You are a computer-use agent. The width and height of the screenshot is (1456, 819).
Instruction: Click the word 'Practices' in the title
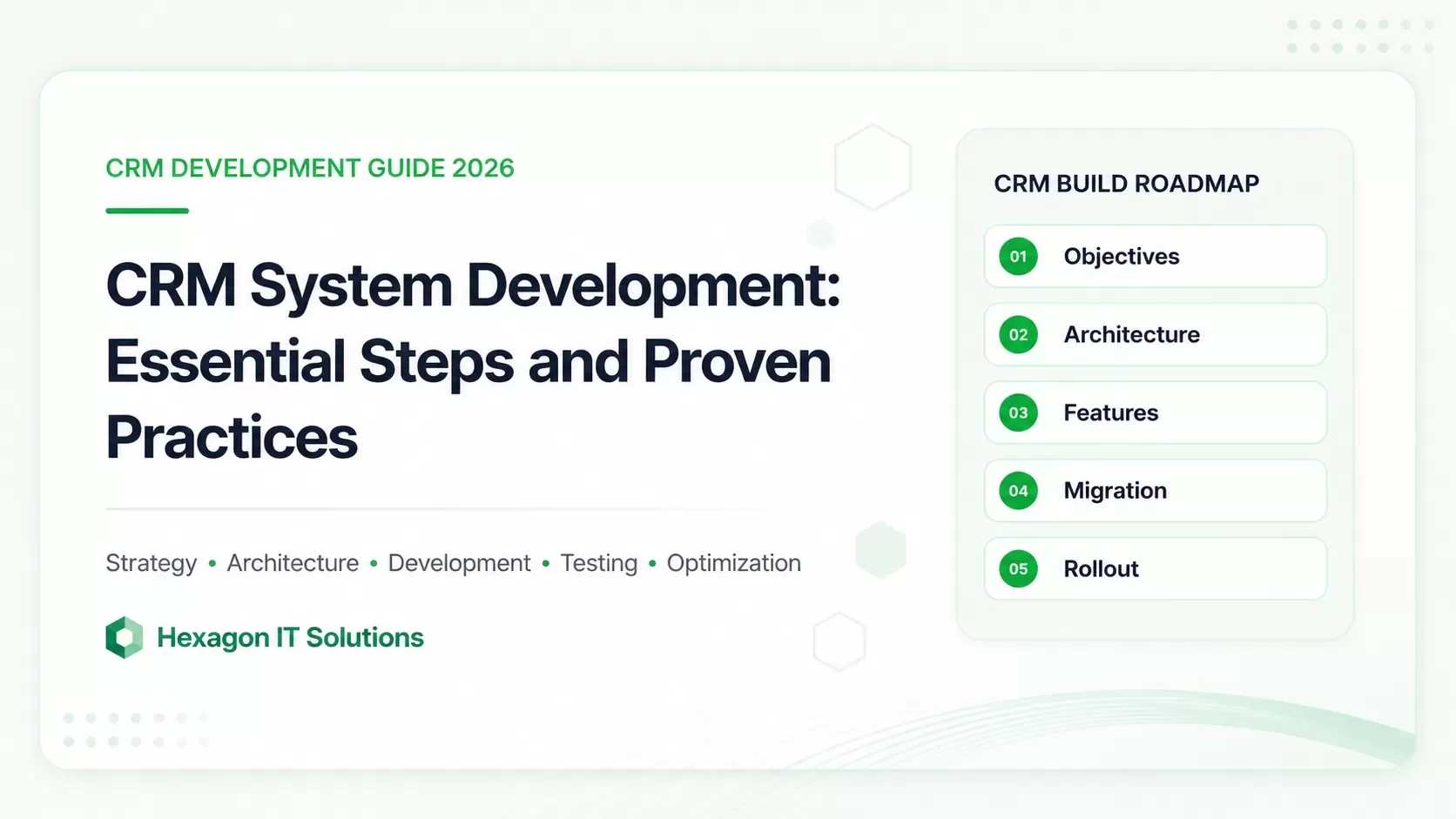[x=232, y=438]
